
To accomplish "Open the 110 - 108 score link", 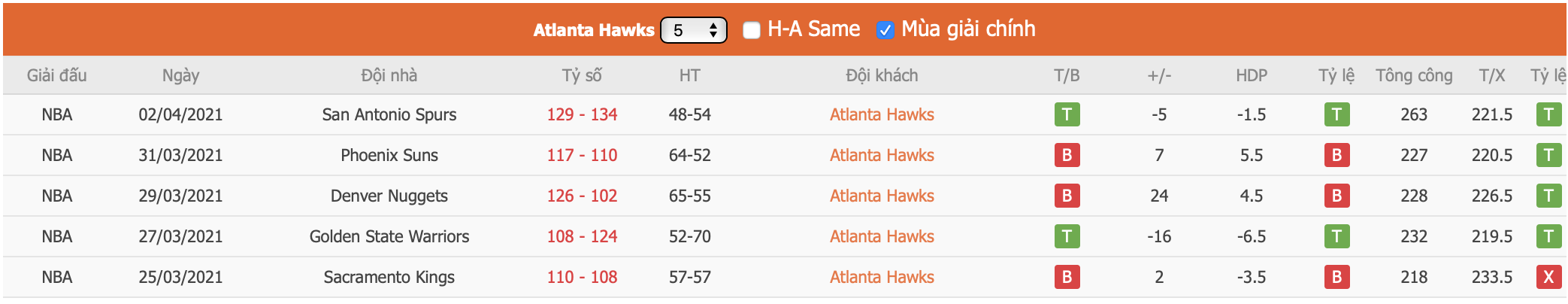I will [x=582, y=277].
